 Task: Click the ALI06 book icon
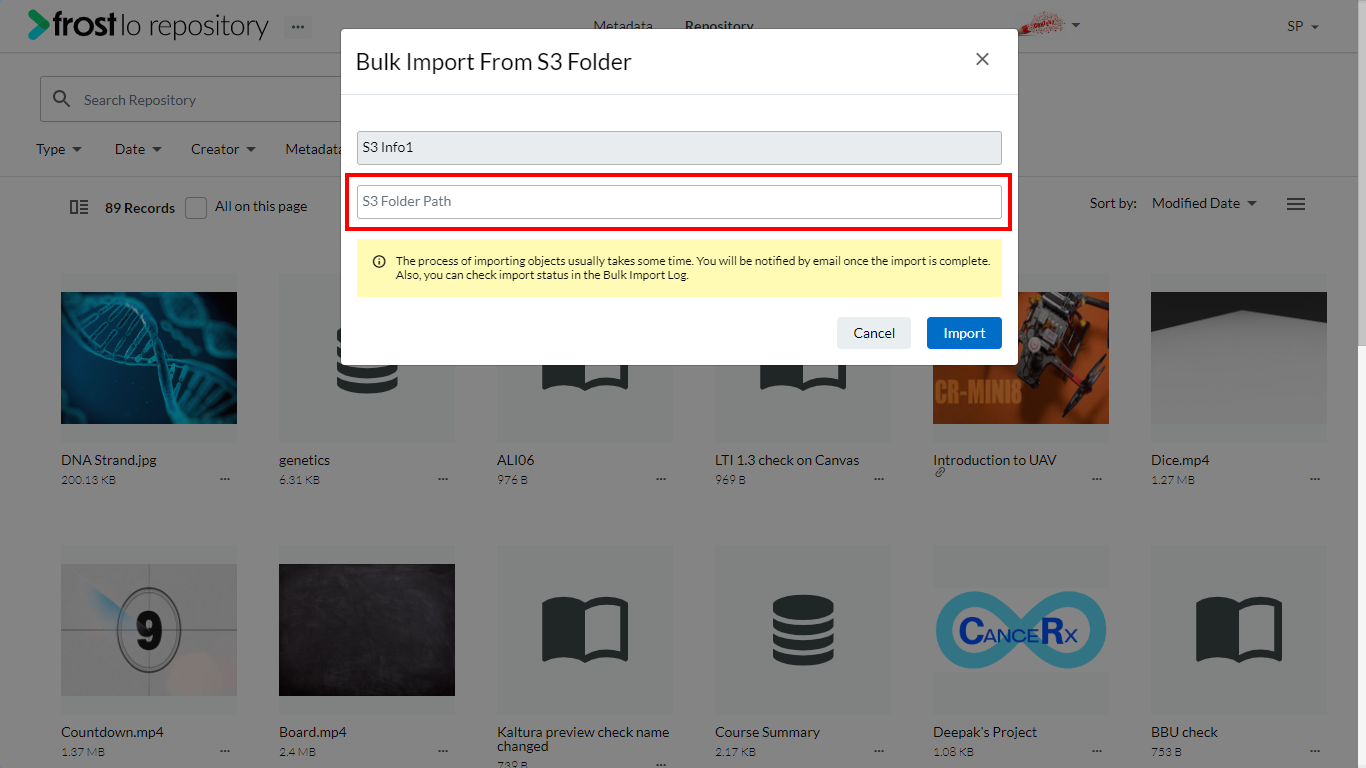pos(585,377)
